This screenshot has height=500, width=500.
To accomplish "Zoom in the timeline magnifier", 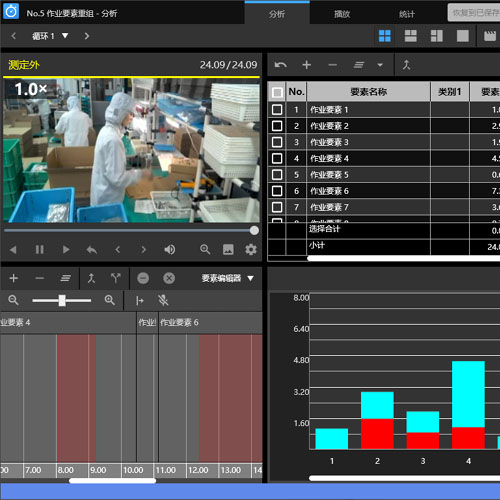I will coord(110,300).
